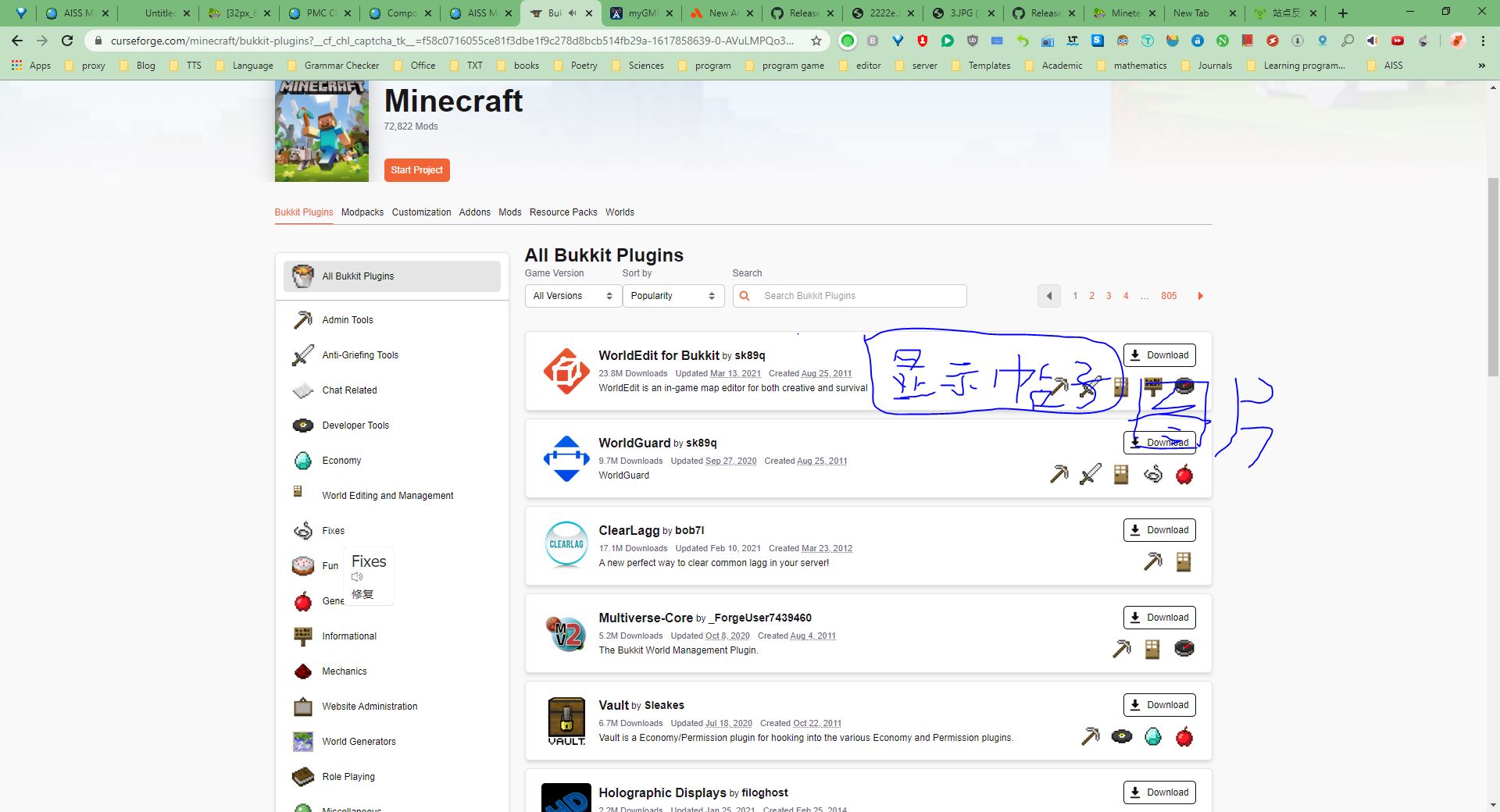Screen dimensions: 1500x812
Task: Open Addons tab
Action: pyautogui.click(x=475, y=212)
